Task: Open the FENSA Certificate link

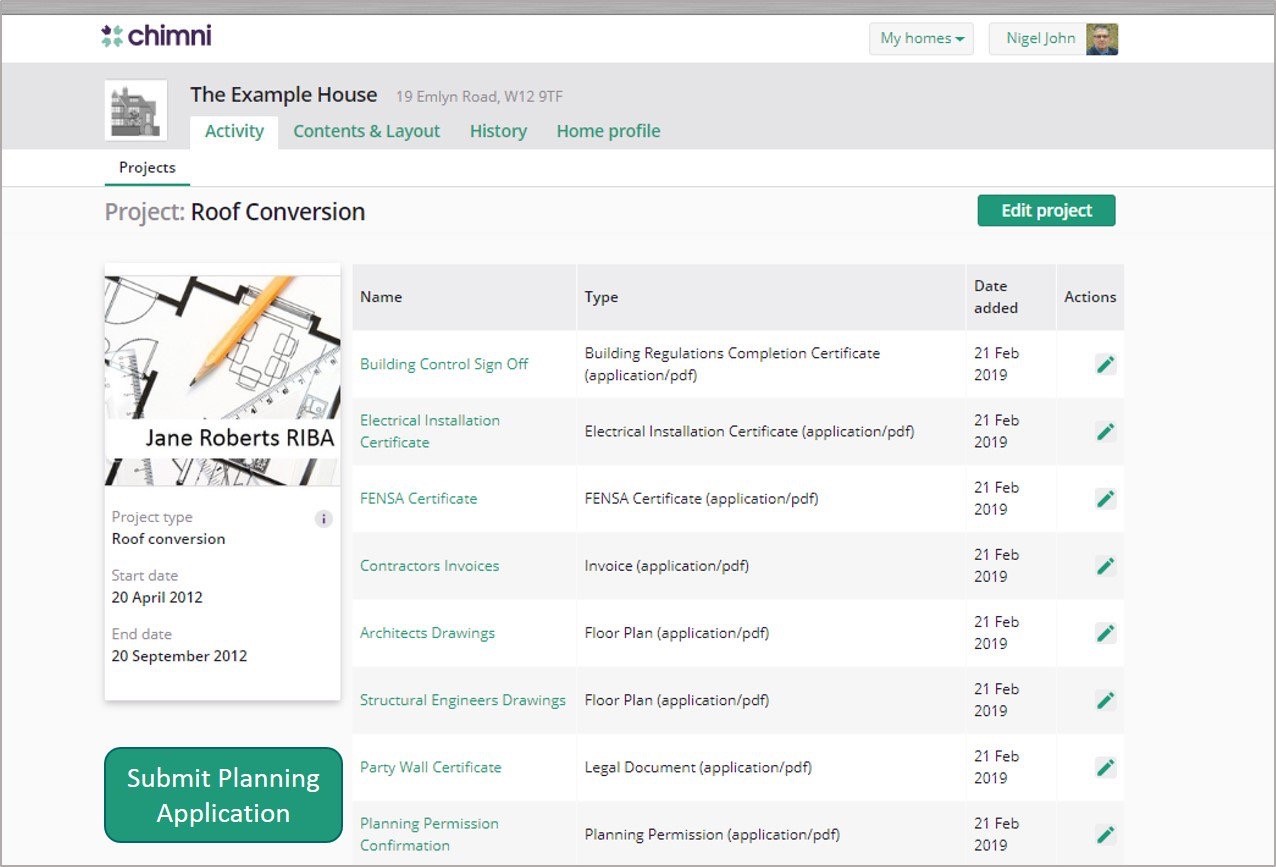Action: tap(418, 498)
